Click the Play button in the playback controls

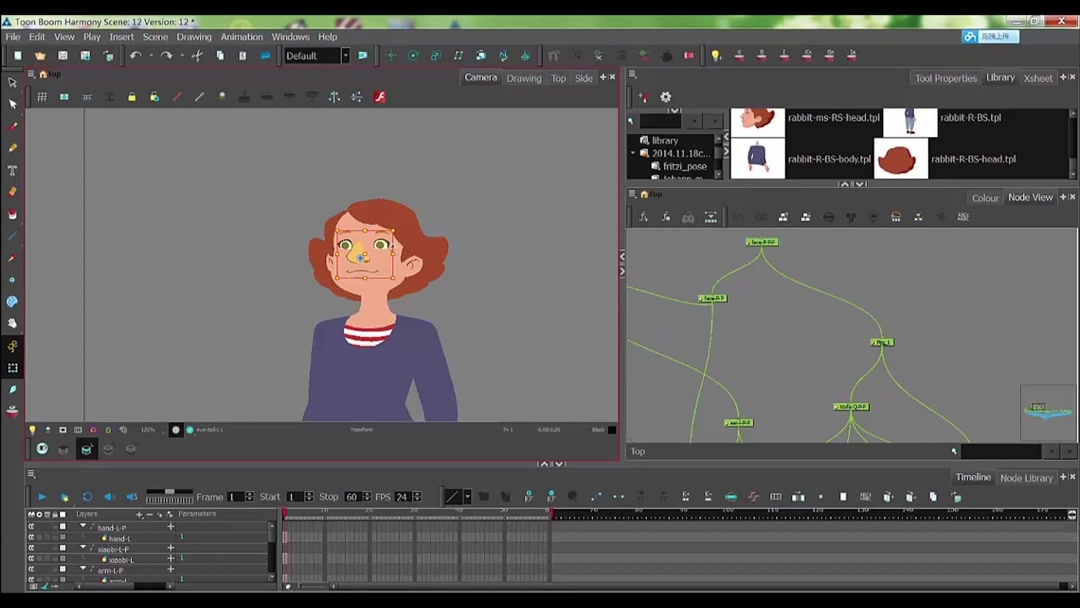click(x=42, y=496)
